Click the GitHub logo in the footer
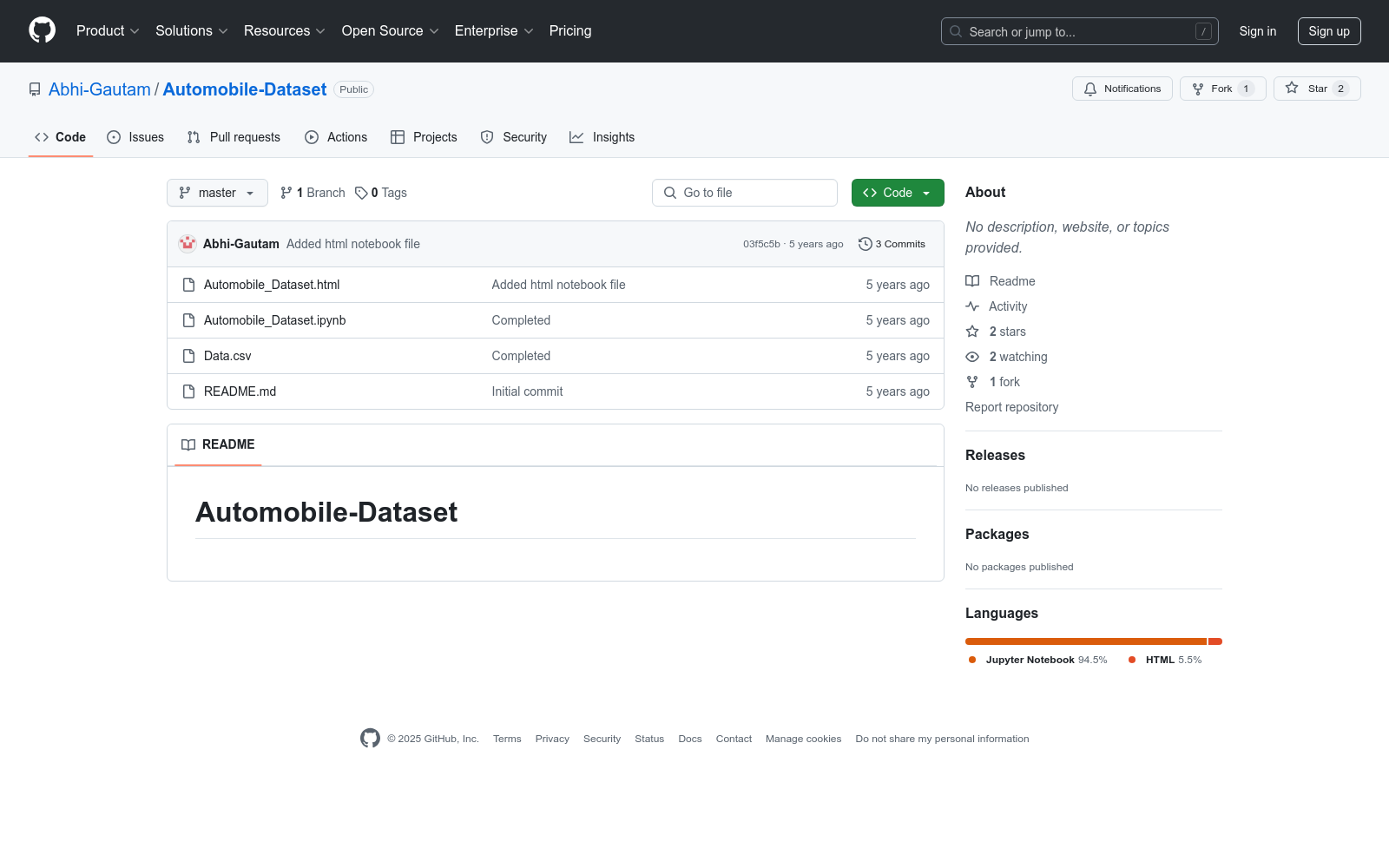Screen dimensions: 1389x868 (x=370, y=739)
